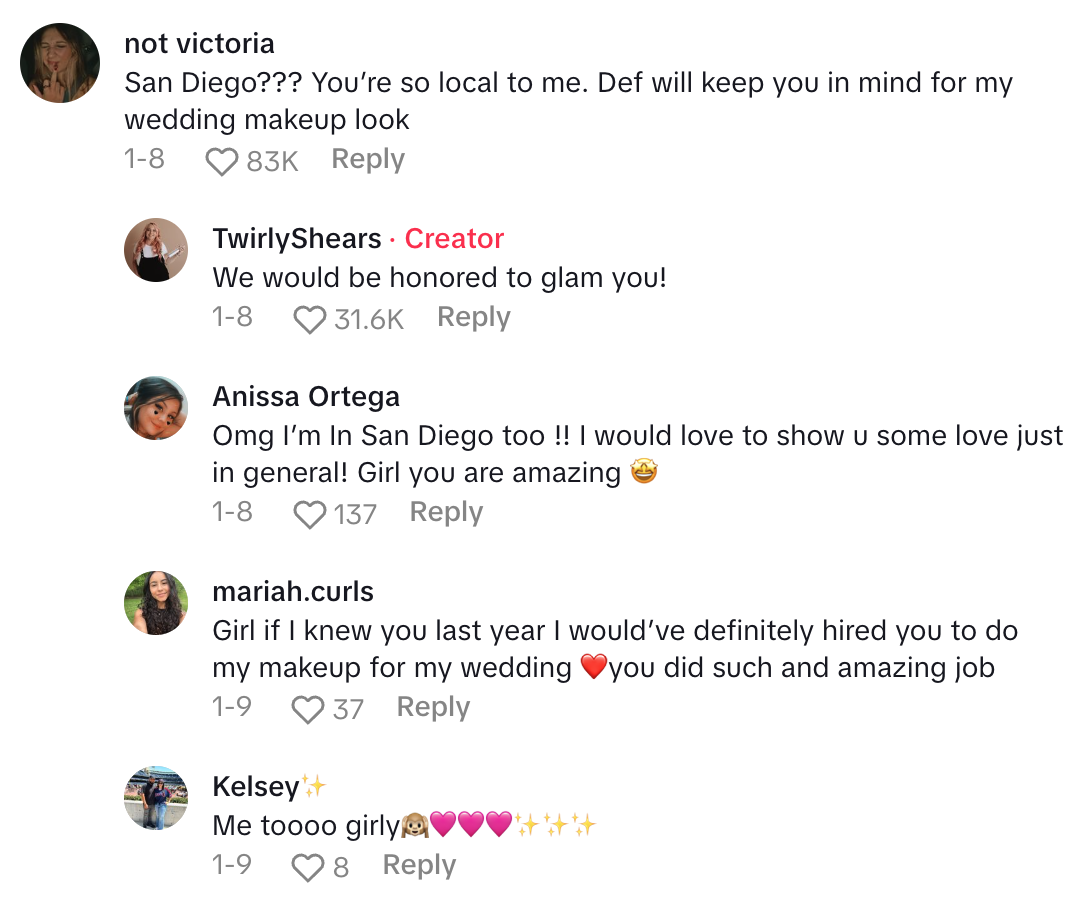Reply to Anissa Ortega's comment
The height and width of the screenshot is (918, 1090).
[446, 513]
